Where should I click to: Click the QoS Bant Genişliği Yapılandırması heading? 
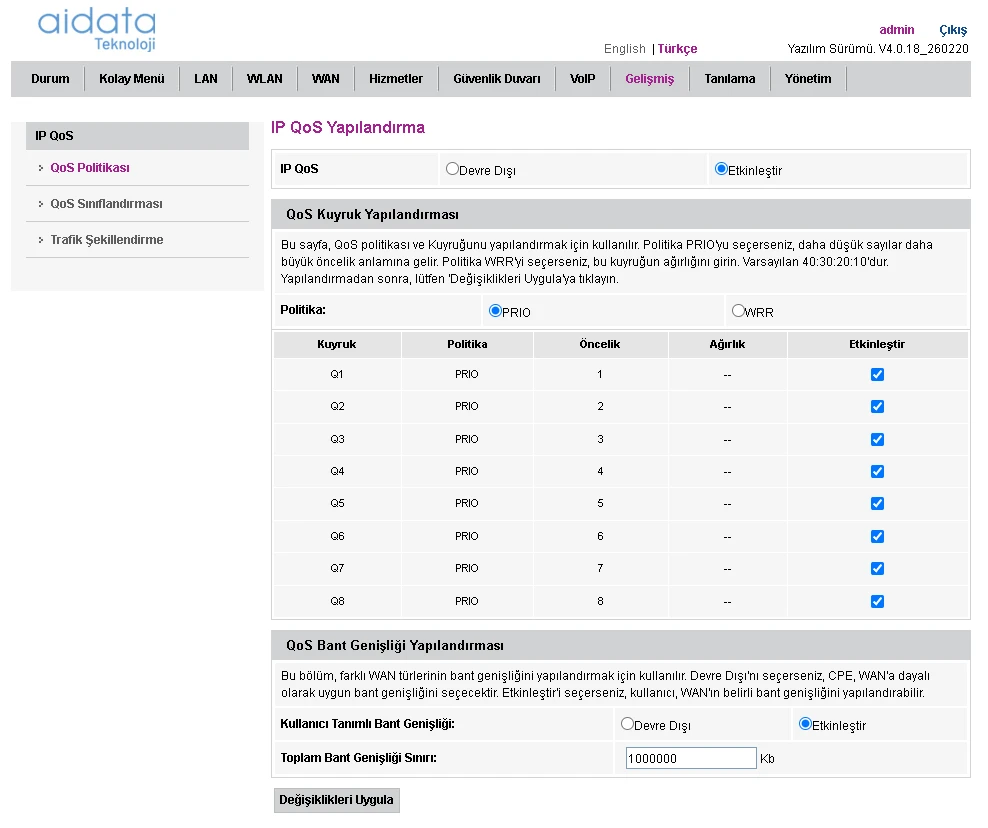point(395,646)
